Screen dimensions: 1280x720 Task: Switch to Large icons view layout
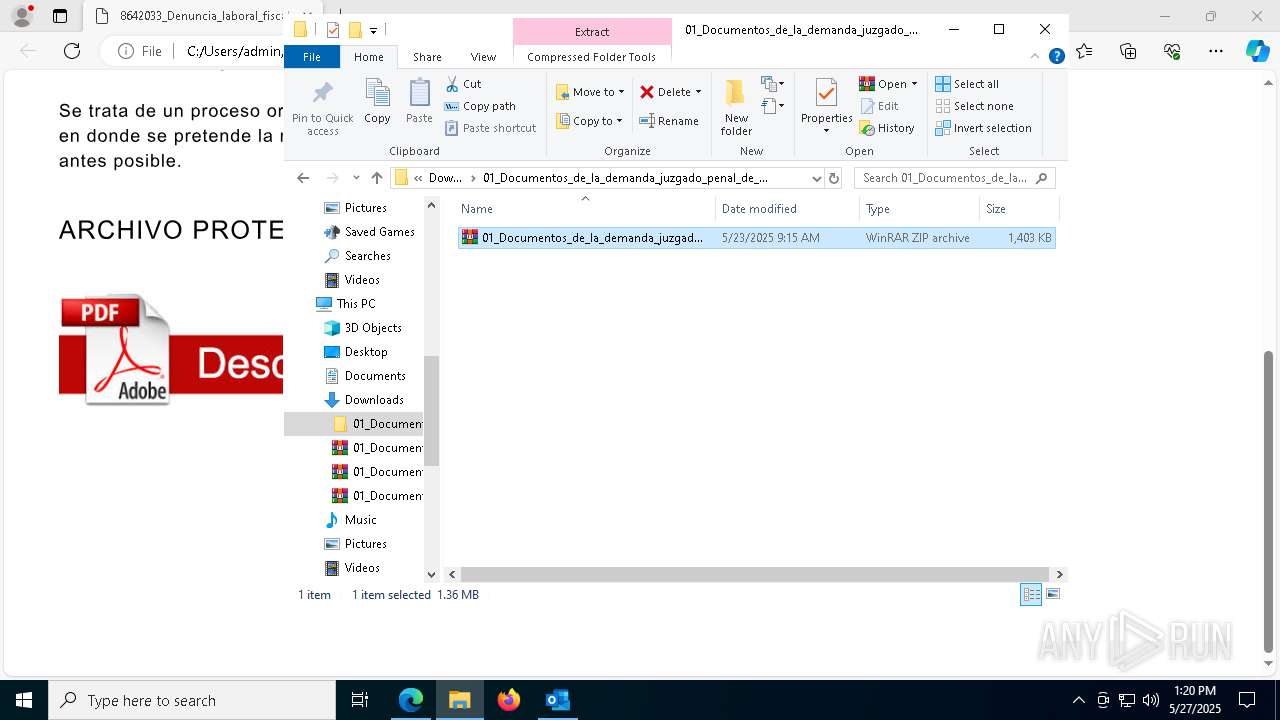coord(1052,595)
